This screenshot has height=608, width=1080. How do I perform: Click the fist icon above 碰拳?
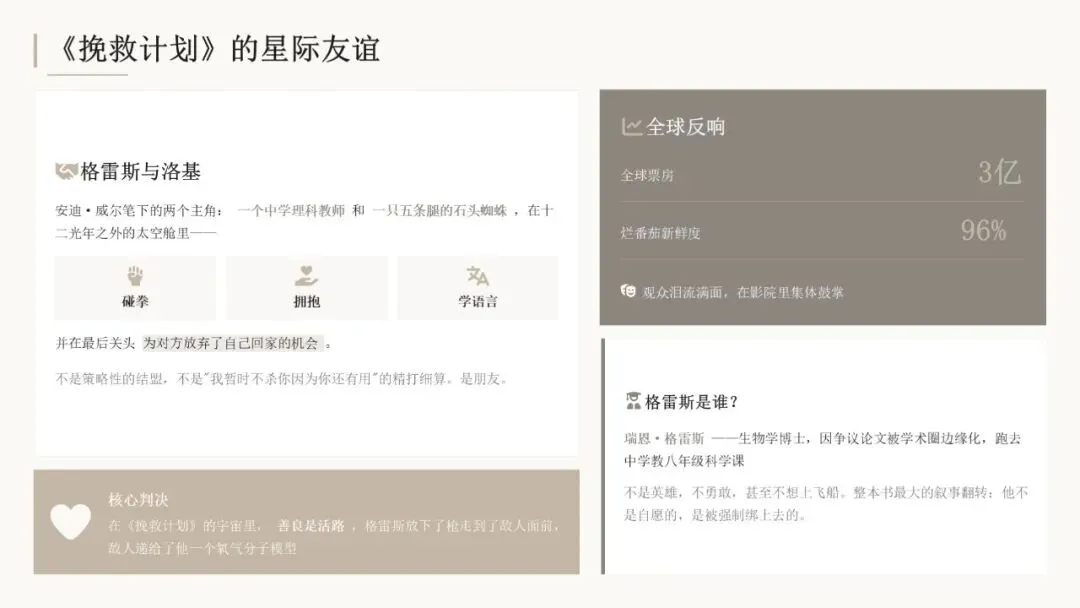pyautogui.click(x=135, y=276)
